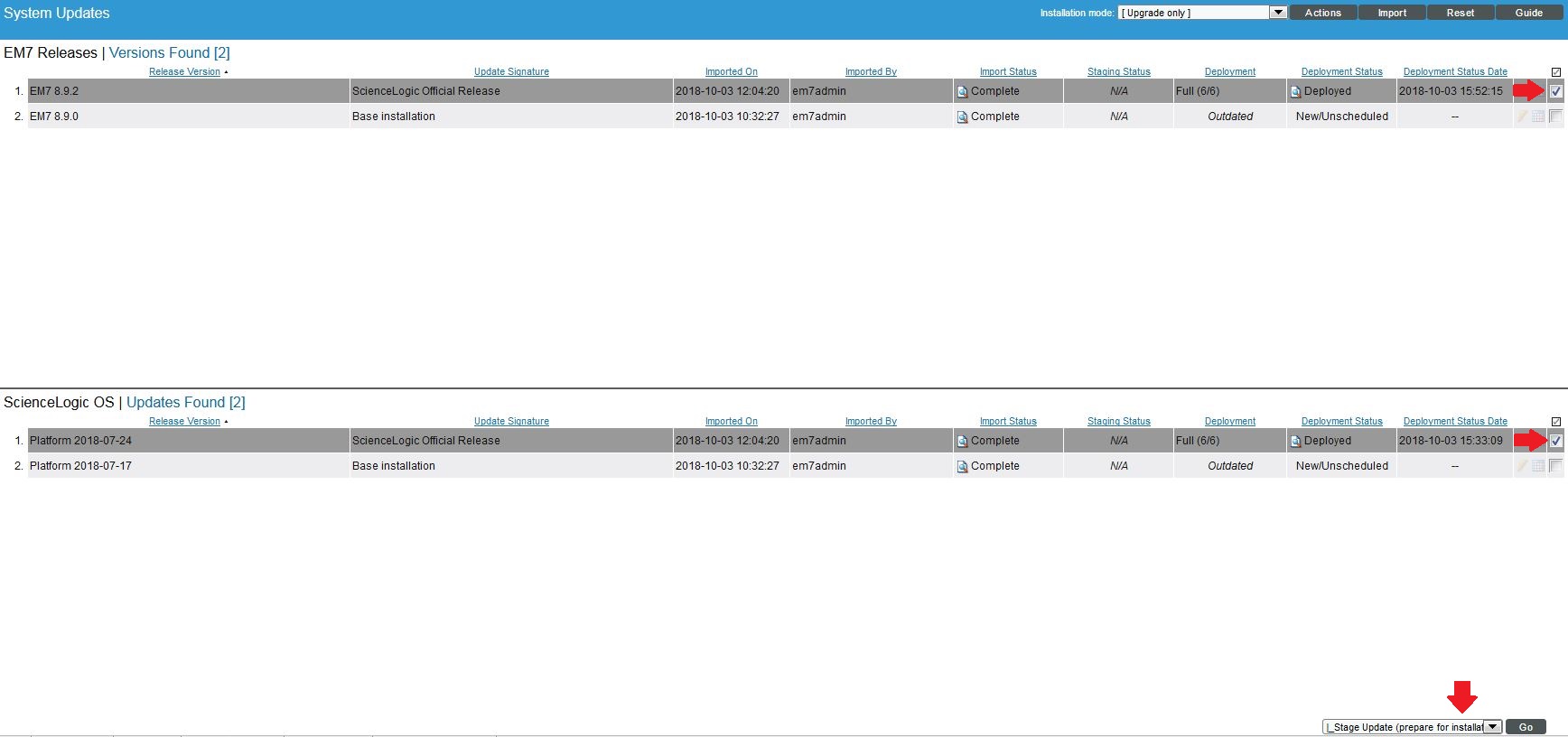Open the Actions menu

(x=1322, y=13)
